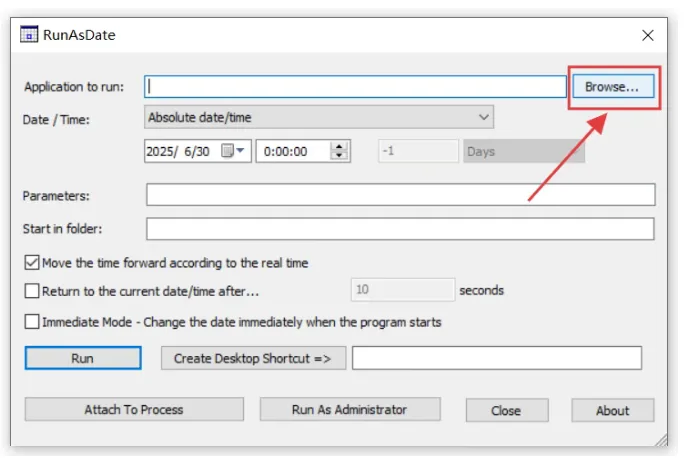Click Attach To Process button
Image resolution: width=687 pixels, height=462 pixels.
[x=134, y=409]
